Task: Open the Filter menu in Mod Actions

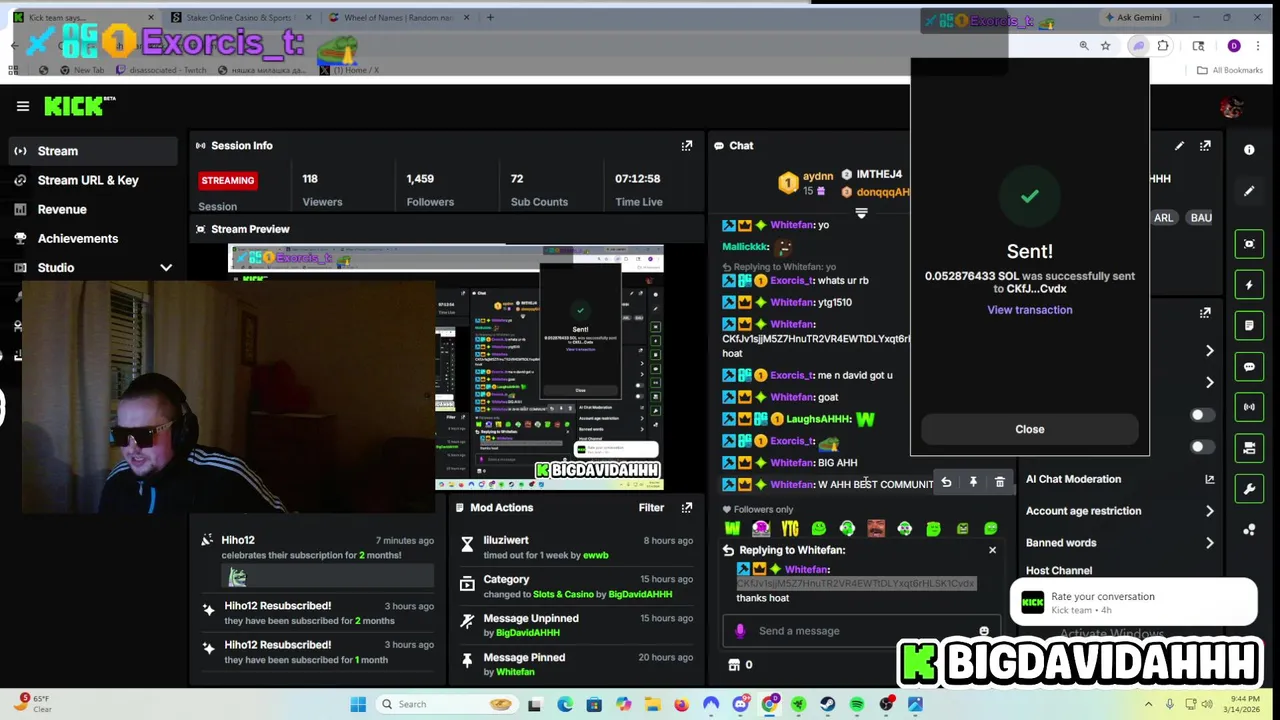Action: click(x=651, y=508)
